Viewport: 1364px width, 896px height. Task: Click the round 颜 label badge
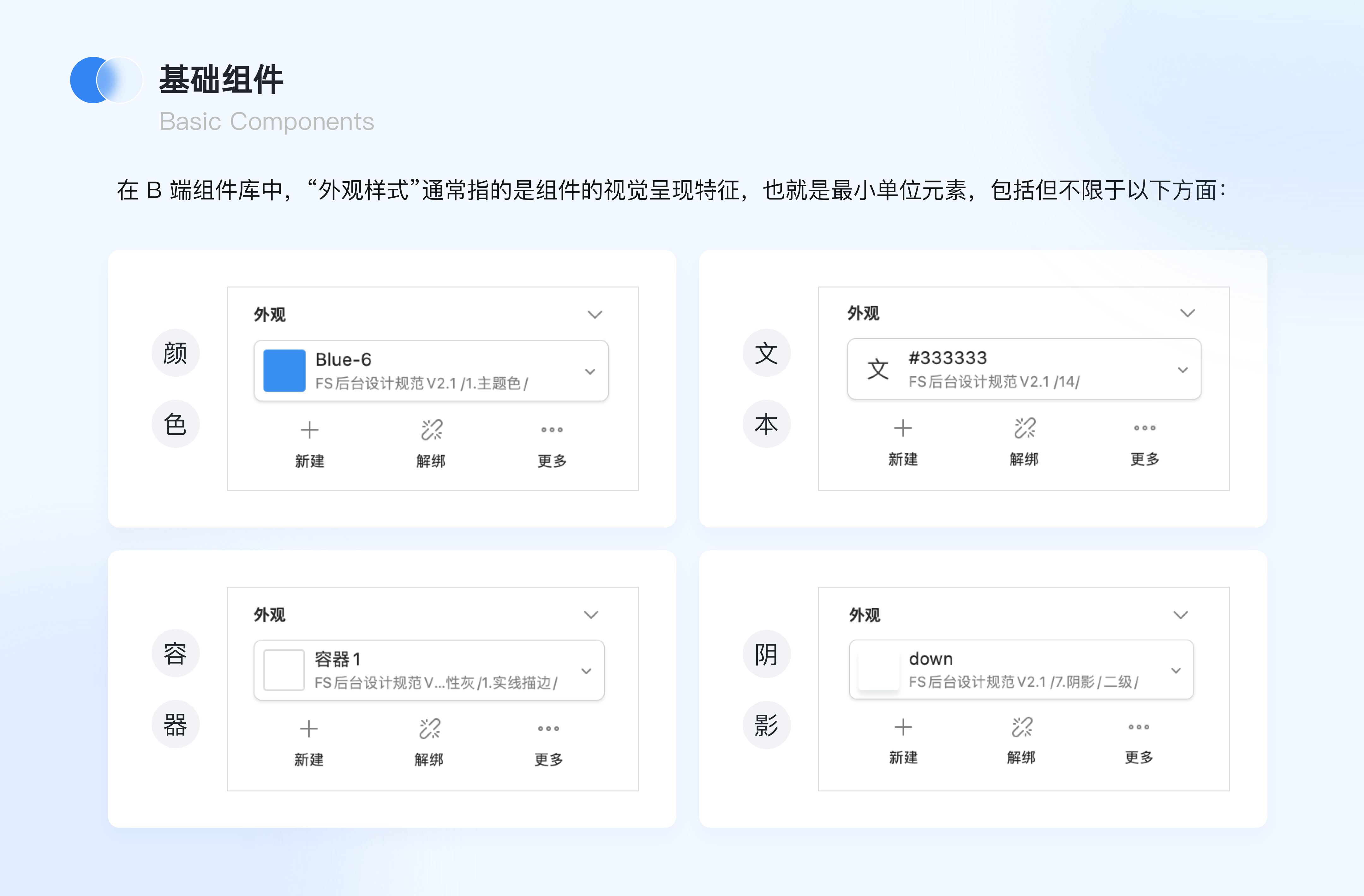click(175, 353)
